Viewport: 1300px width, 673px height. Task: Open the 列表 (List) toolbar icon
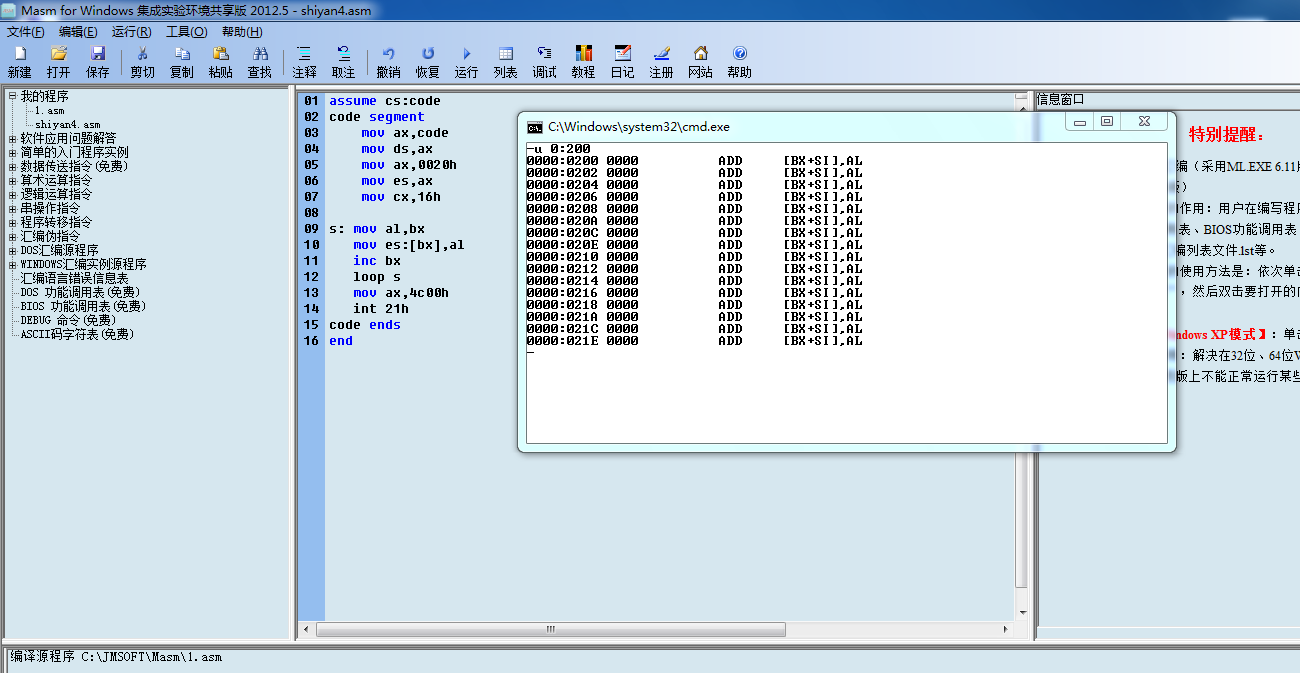coord(505,54)
